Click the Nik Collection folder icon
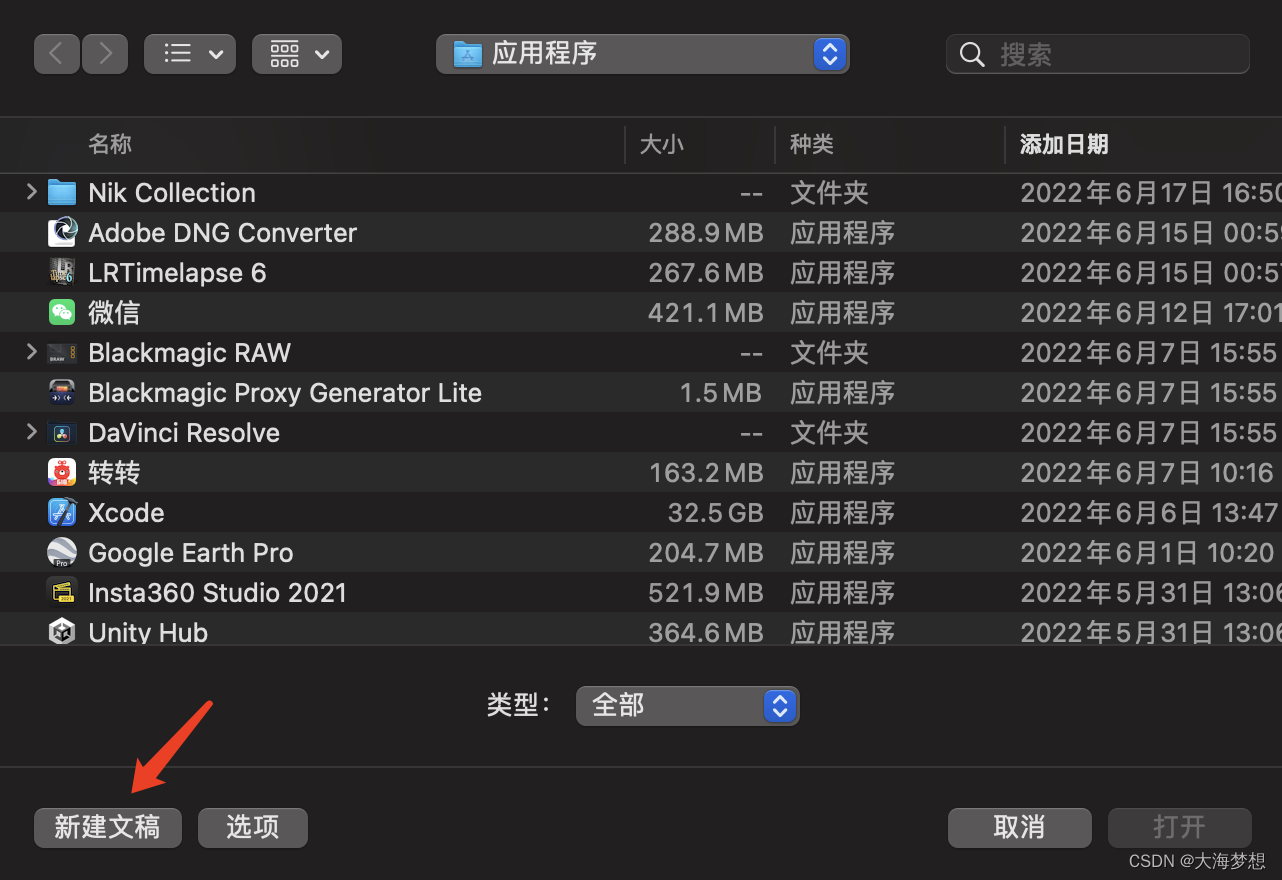Image resolution: width=1282 pixels, height=880 pixels. [62, 192]
